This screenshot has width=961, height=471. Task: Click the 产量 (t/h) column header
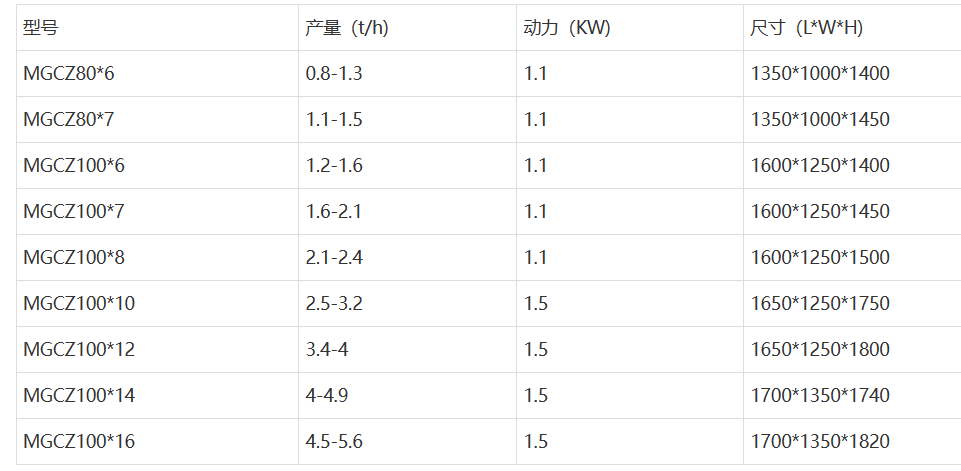(x=408, y=28)
